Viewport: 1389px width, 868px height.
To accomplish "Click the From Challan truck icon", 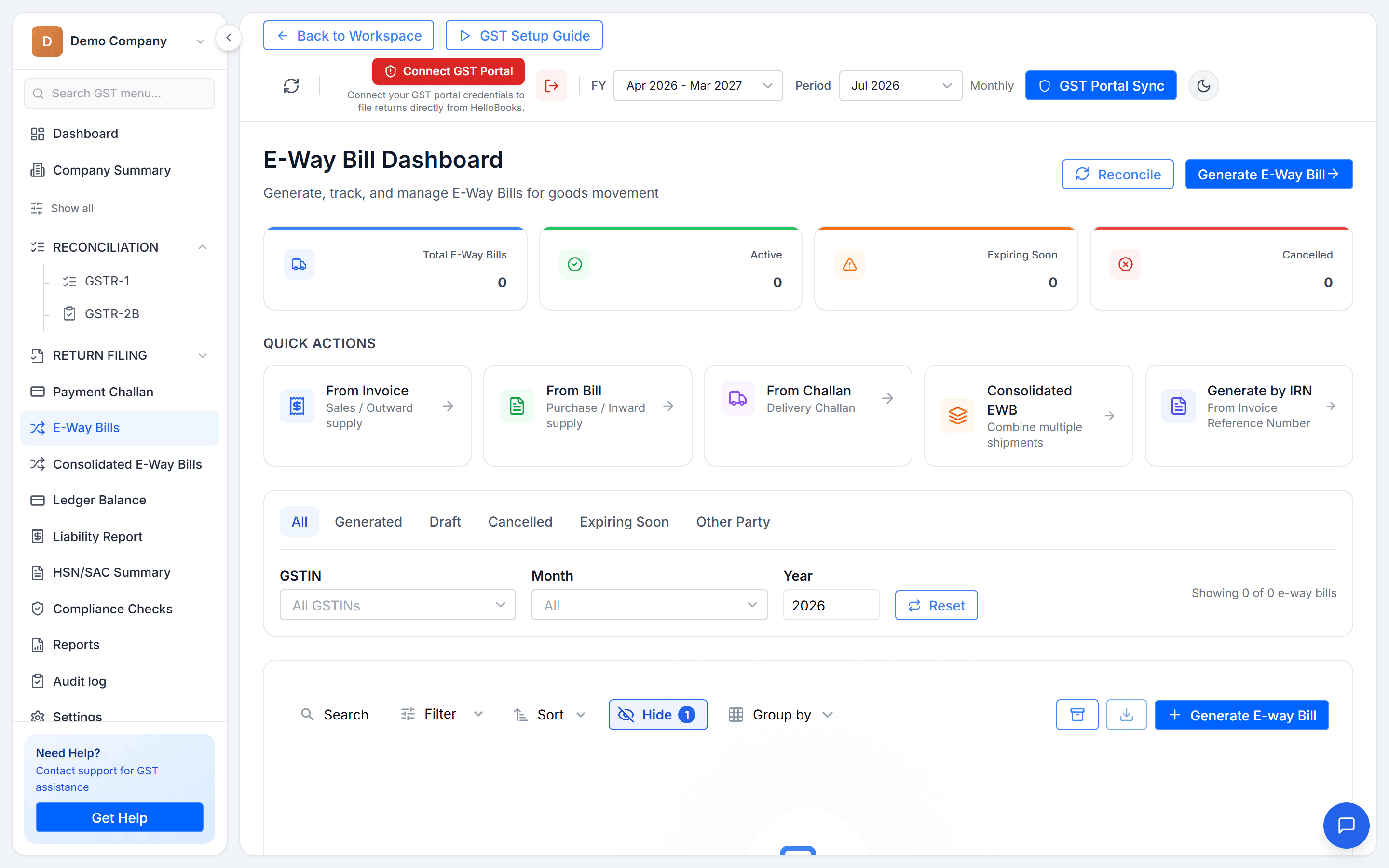I will coord(737,398).
